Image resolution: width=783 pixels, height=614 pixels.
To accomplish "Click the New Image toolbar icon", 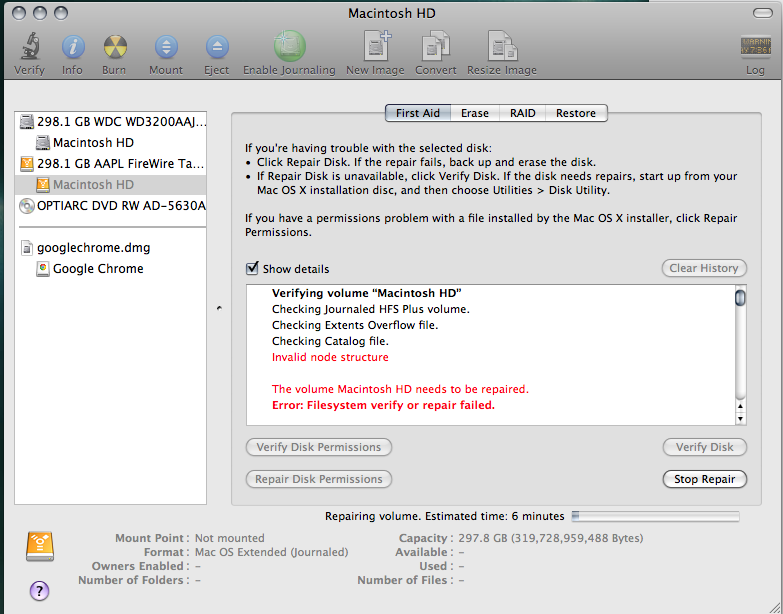I will pyautogui.click(x=377, y=46).
